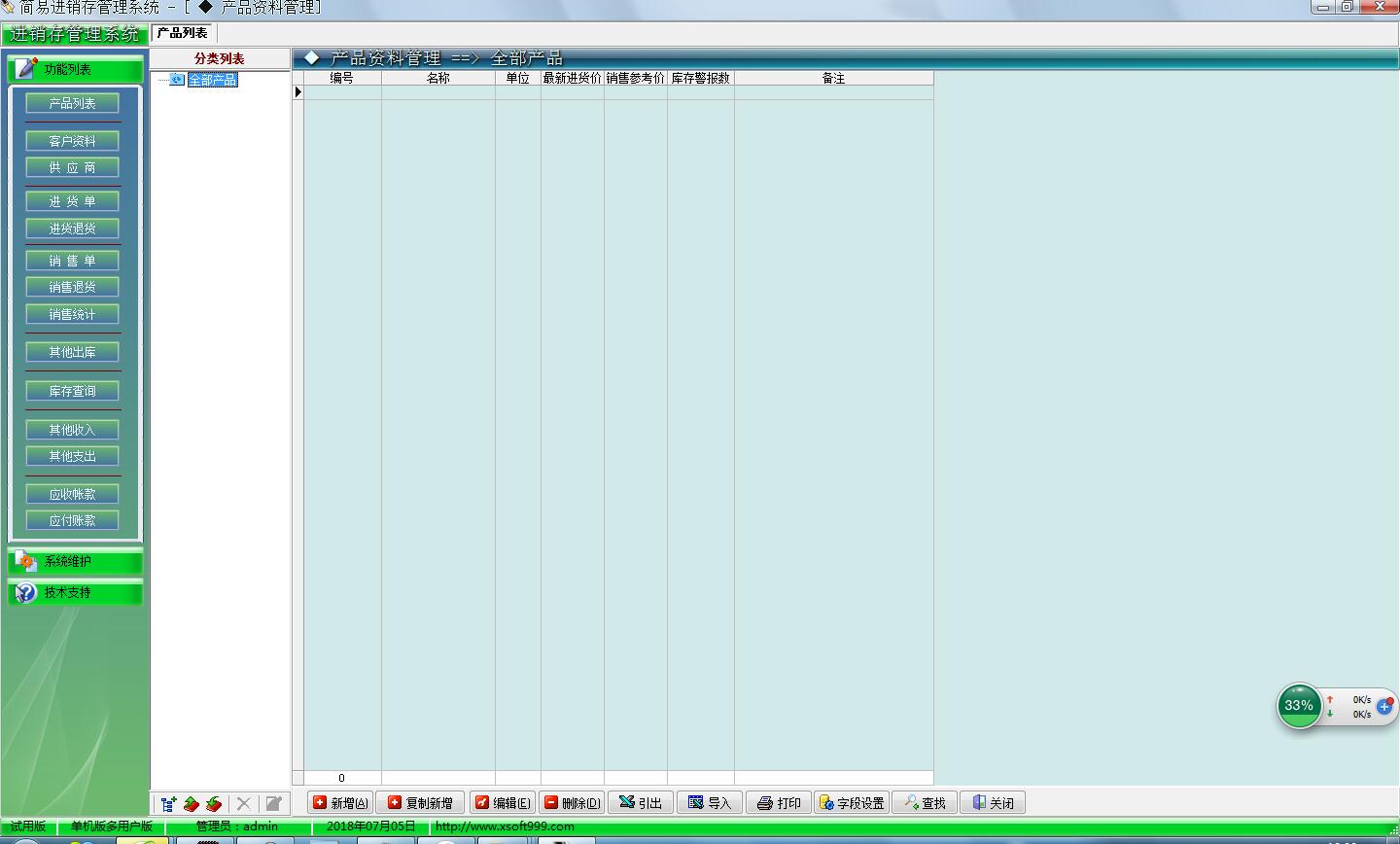Click 分类列表 category list header
The image size is (1400, 844).
point(220,58)
